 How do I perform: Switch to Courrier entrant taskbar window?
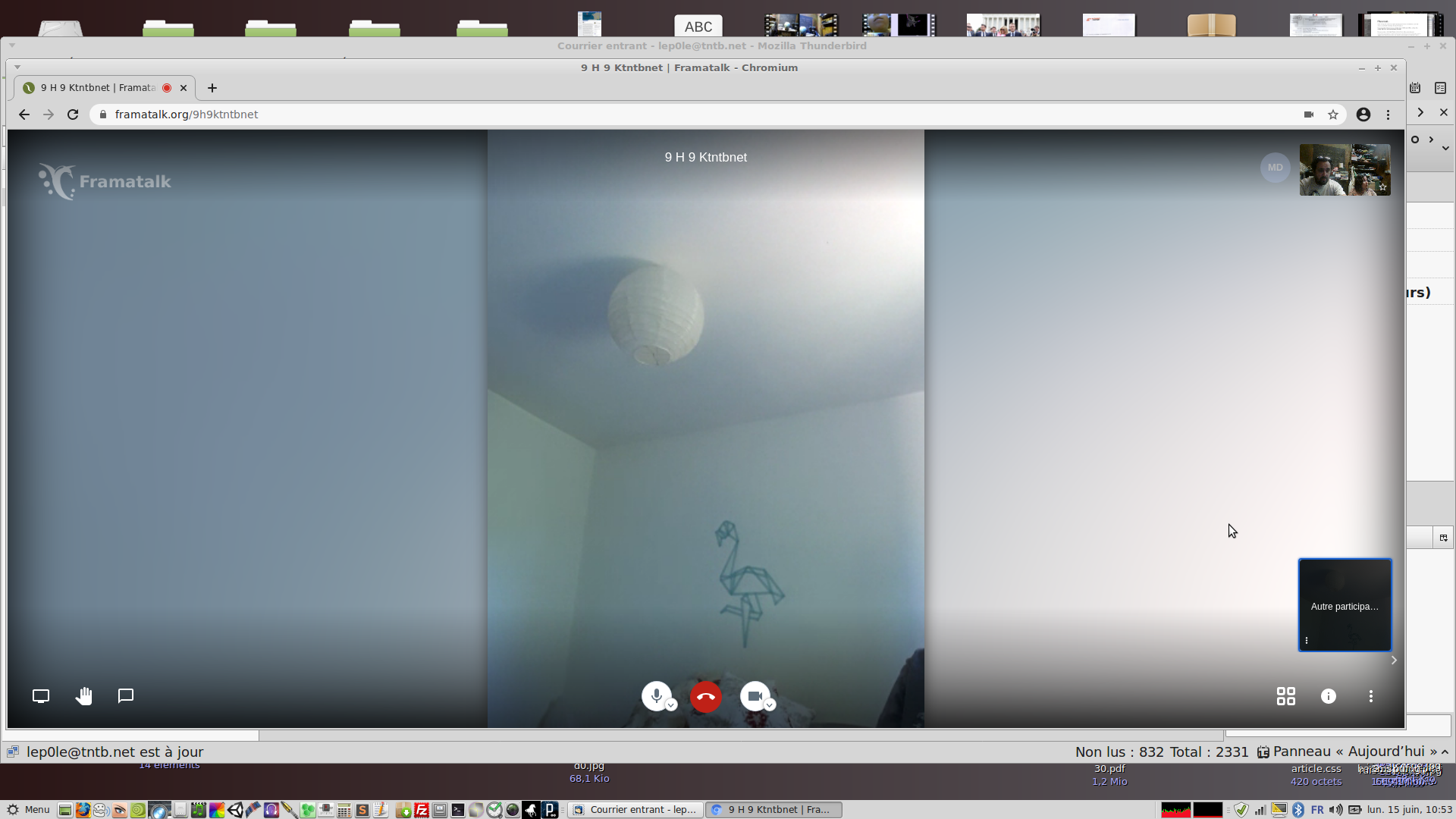pyautogui.click(x=635, y=809)
